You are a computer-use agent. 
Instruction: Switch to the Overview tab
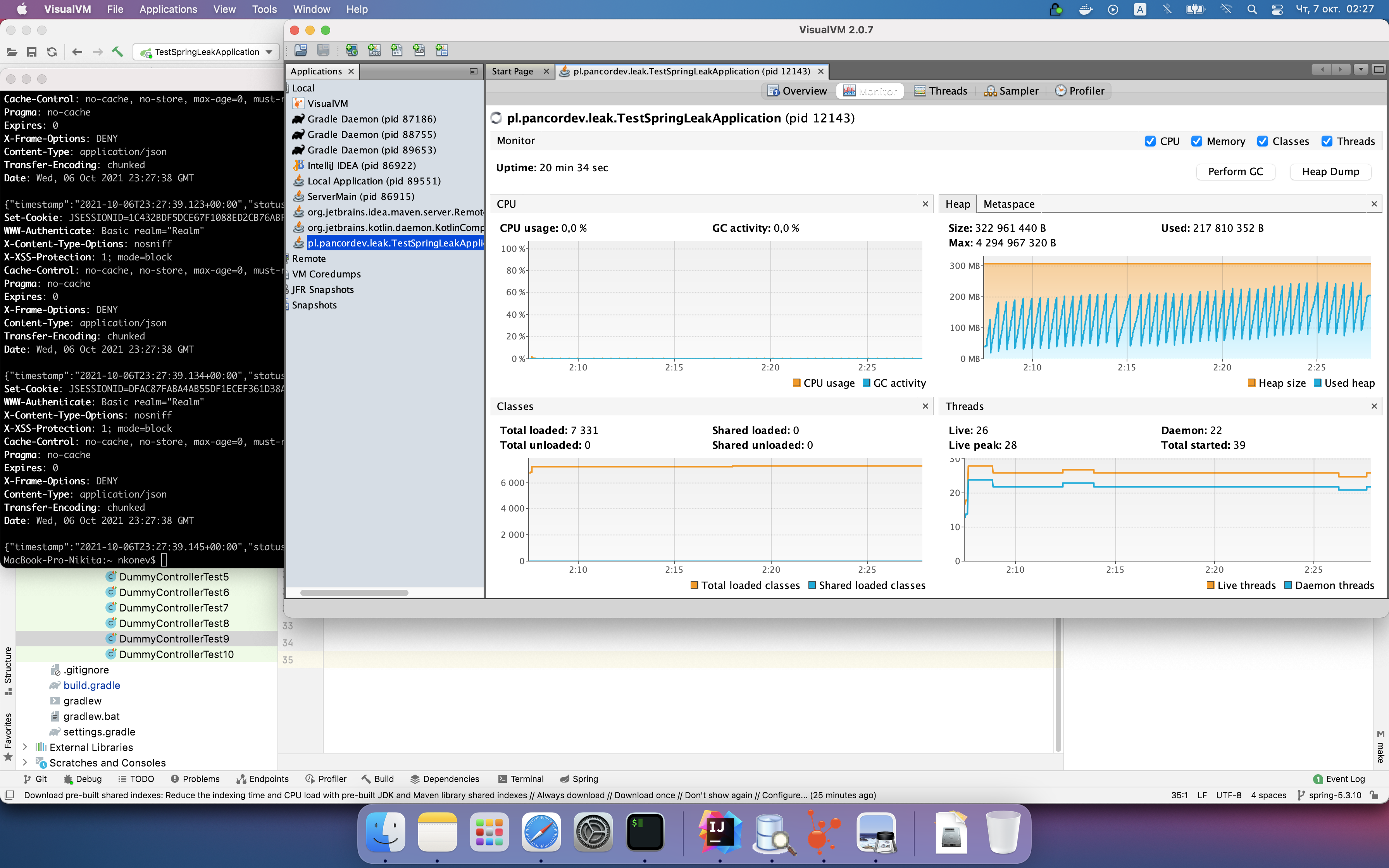[797, 91]
